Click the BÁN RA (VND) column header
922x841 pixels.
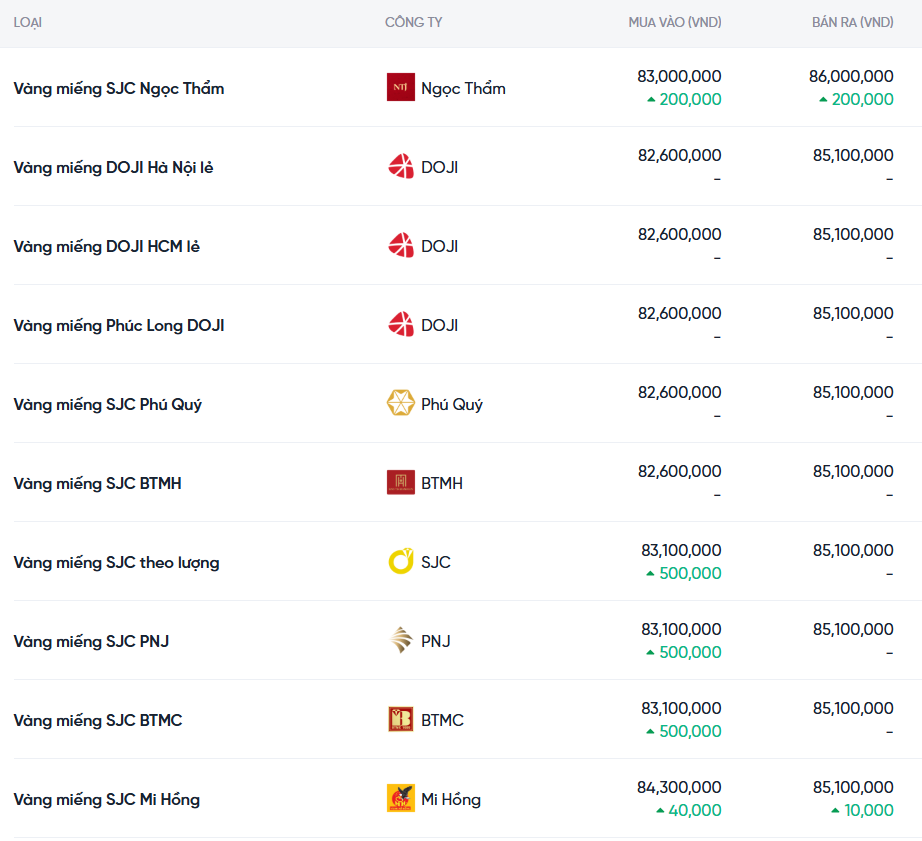853,22
